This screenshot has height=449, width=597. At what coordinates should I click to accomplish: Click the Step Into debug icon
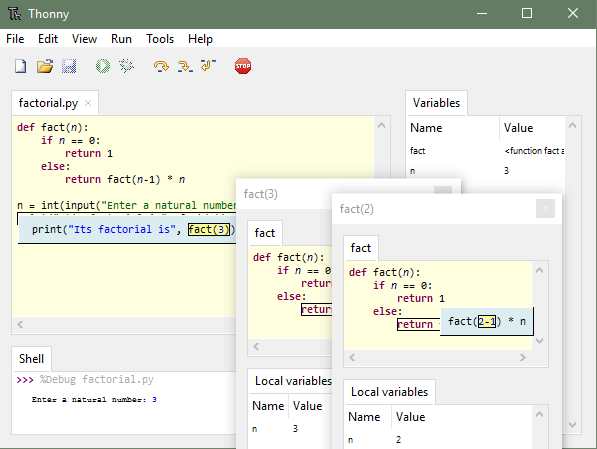185,66
